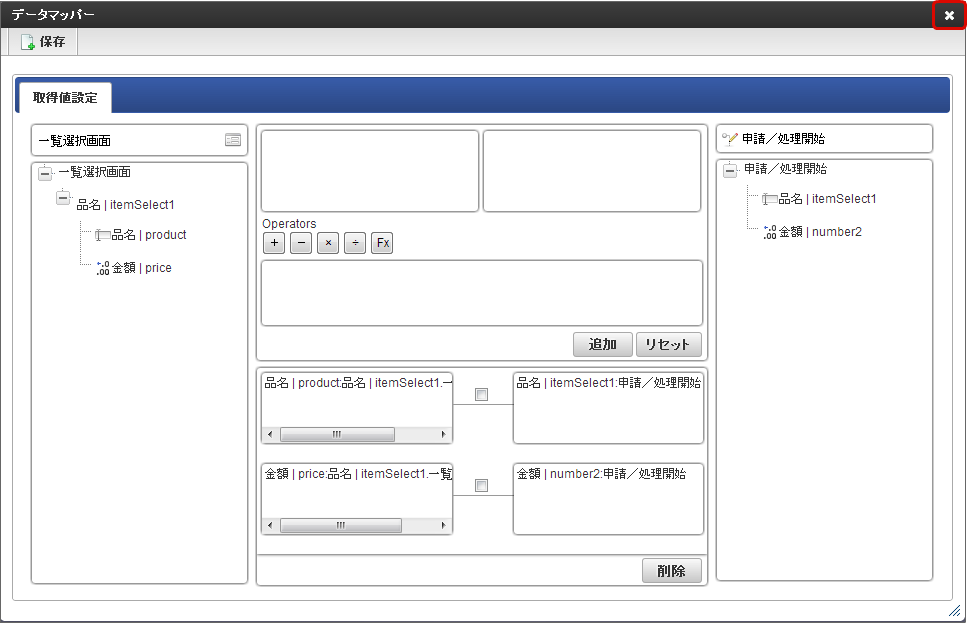This screenshot has width=967, height=623.
Task: Click left scroll arrow in product mapping box
Action: 270,434
